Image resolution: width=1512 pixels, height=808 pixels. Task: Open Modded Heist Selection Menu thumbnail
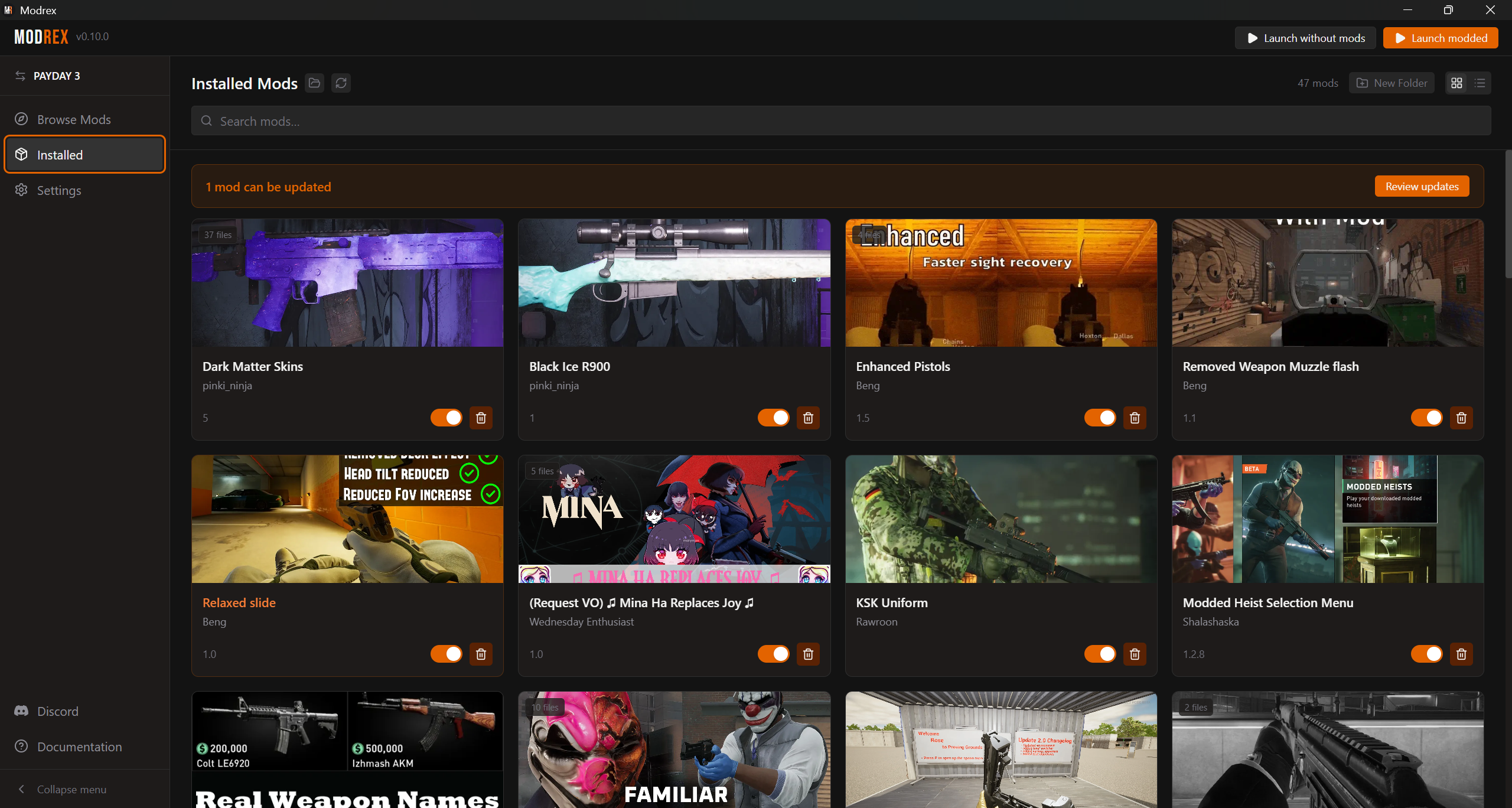(1328, 519)
